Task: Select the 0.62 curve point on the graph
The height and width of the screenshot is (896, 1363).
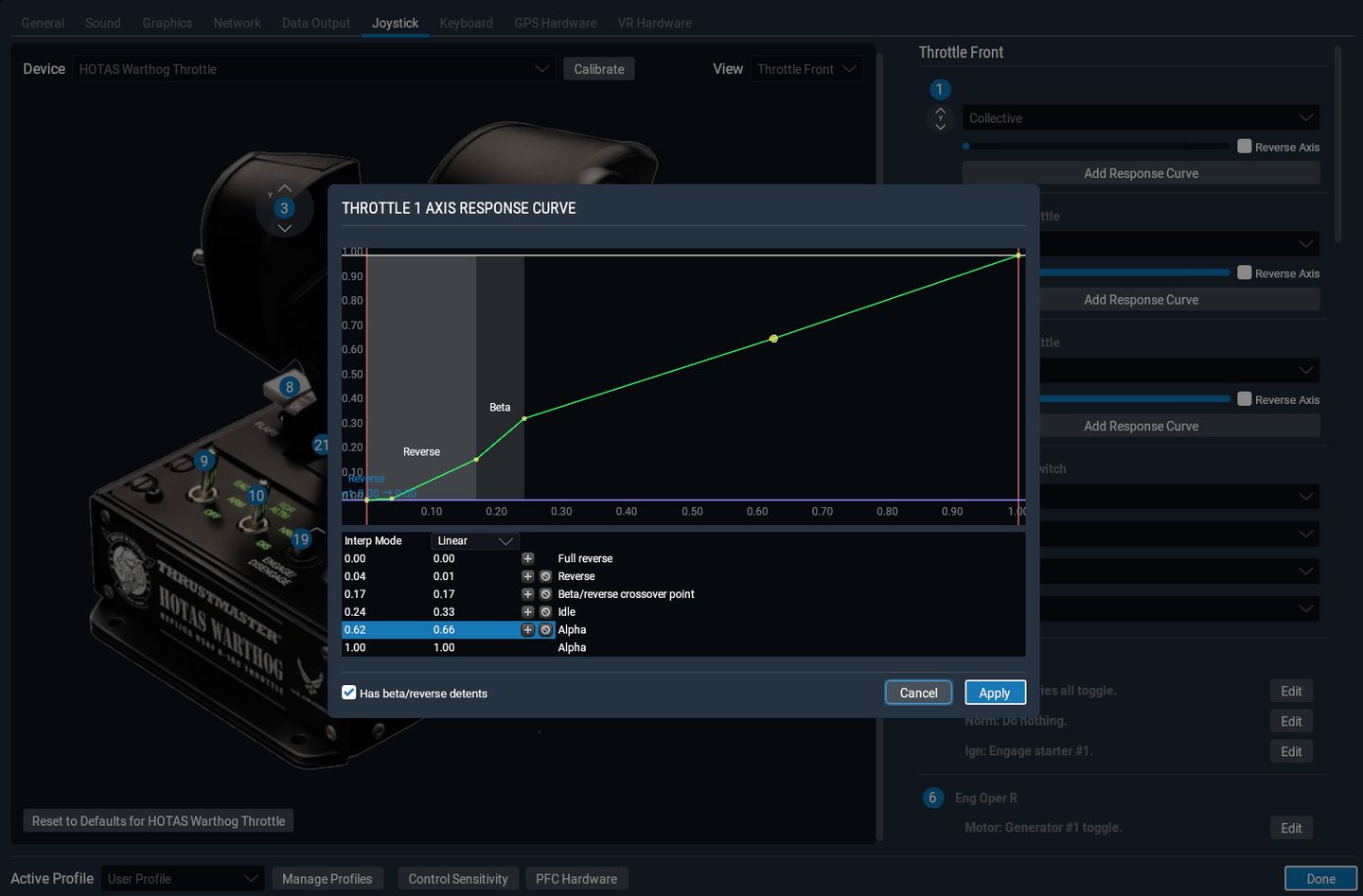Action: click(x=773, y=339)
